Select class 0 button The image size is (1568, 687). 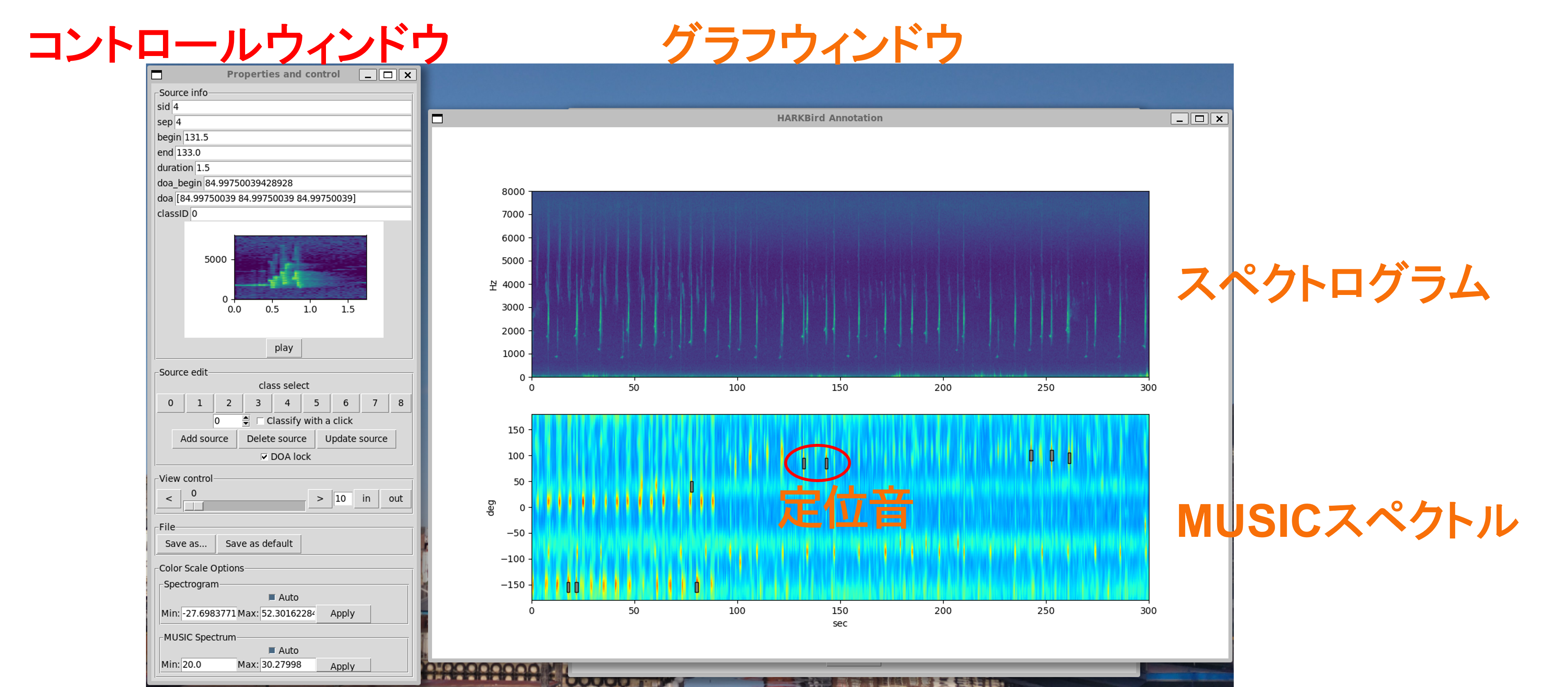click(x=170, y=402)
